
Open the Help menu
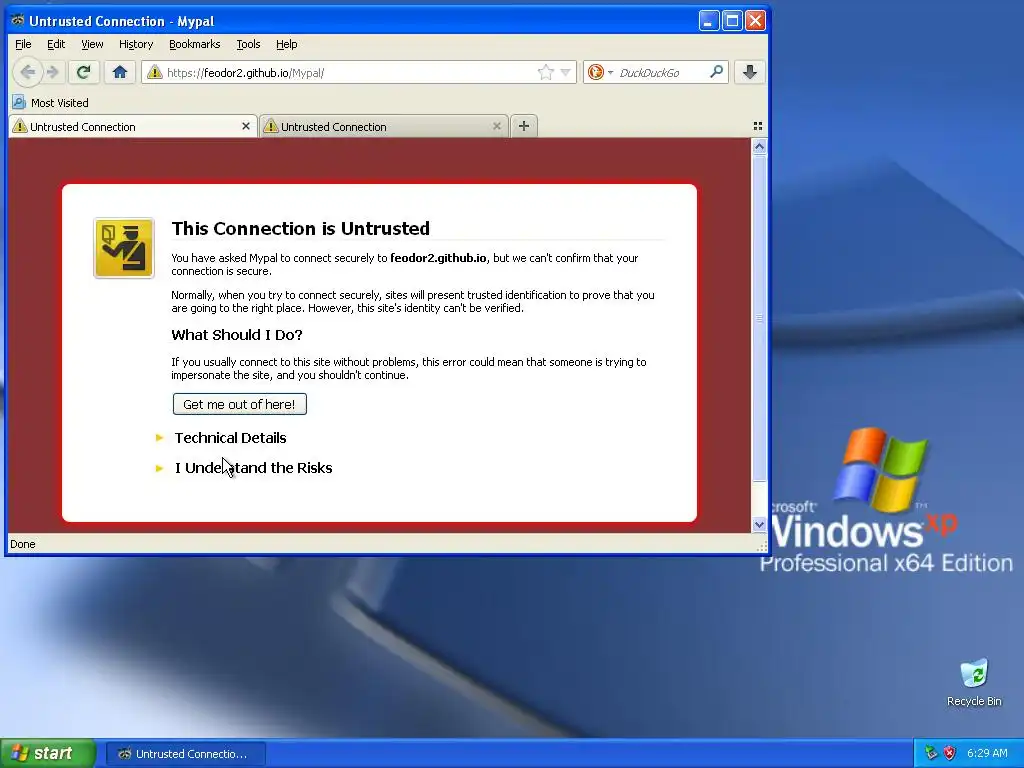point(287,44)
